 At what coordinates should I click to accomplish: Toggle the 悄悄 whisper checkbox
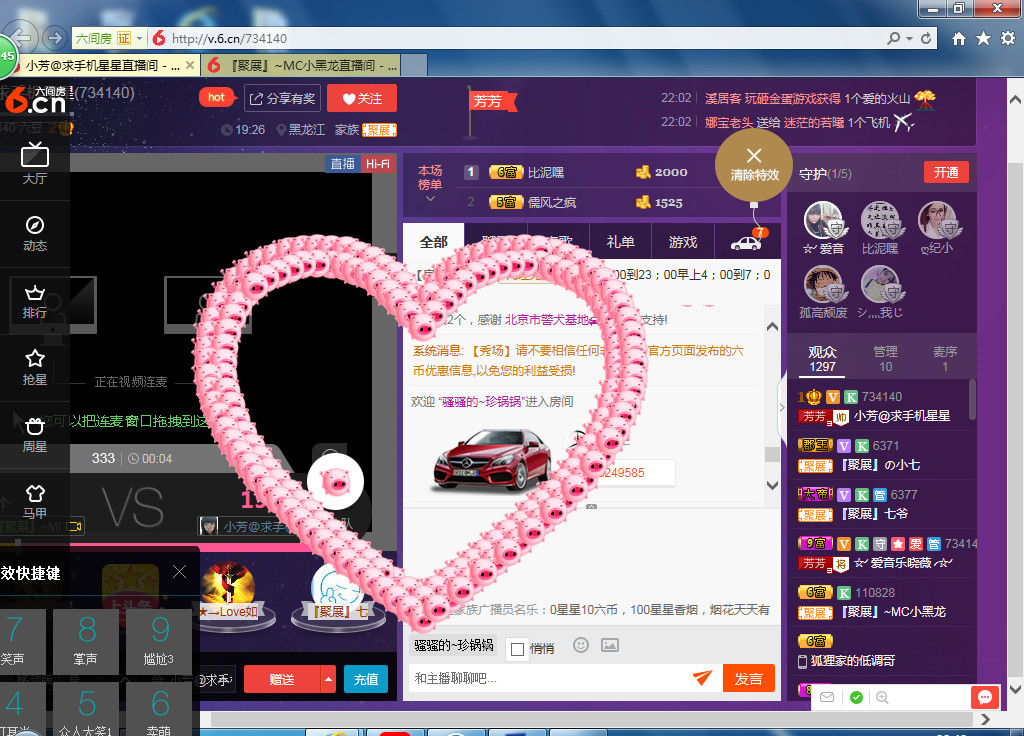(x=517, y=649)
